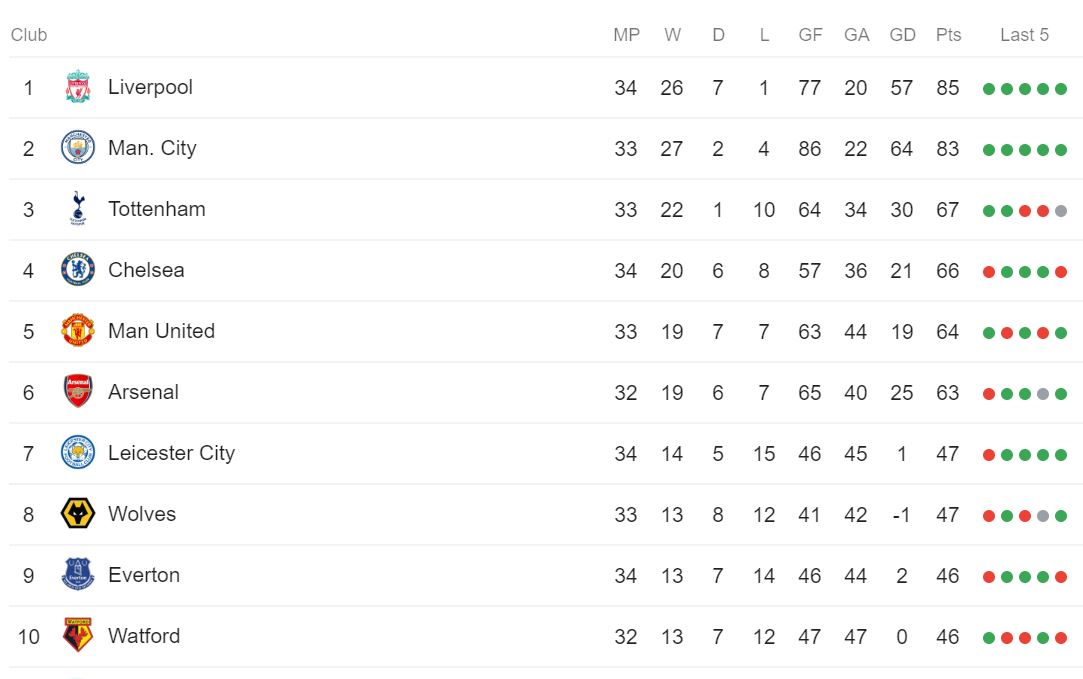Click Chelsea's first red result dot
Screen dimensions: 1083x679
click(x=989, y=272)
